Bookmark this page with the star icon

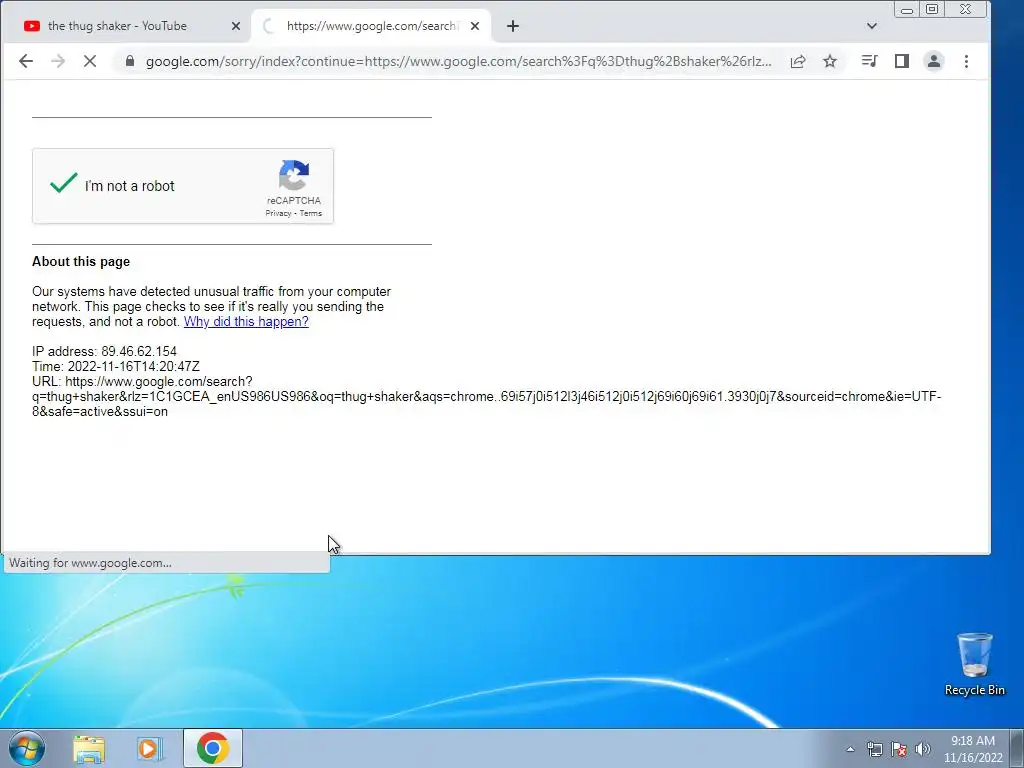pos(829,61)
